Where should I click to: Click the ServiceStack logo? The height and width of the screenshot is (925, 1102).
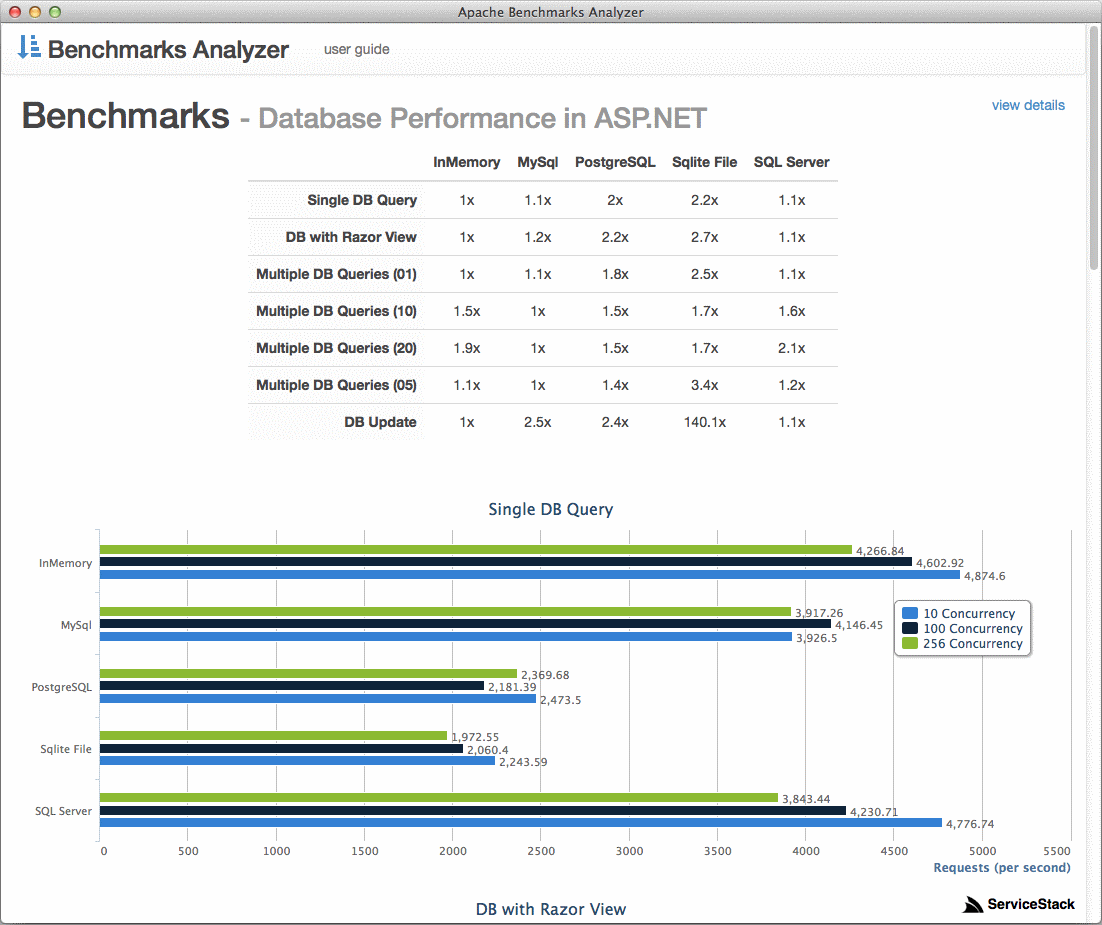1018,904
